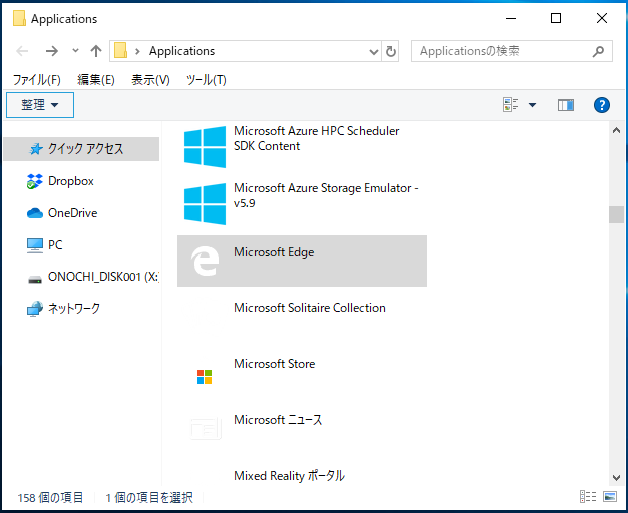Expand the view options dropdown arrow
Image resolution: width=628 pixels, height=513 pixels.
point(532,105)
